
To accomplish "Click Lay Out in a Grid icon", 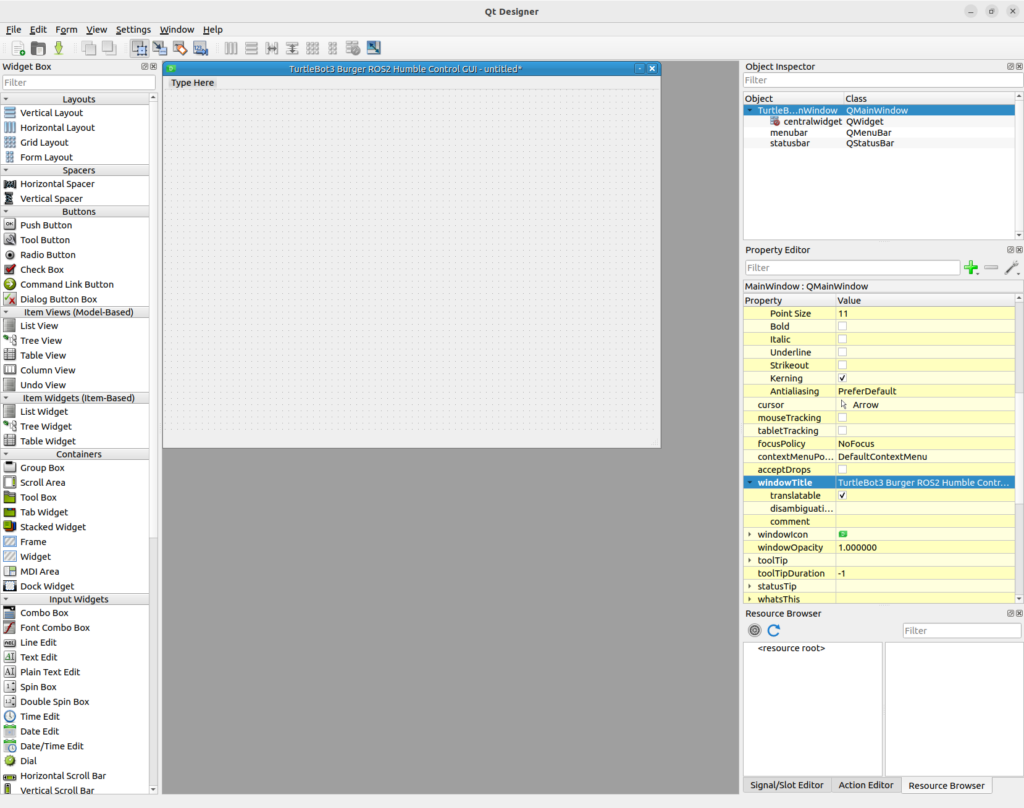I will click(312, 48).
